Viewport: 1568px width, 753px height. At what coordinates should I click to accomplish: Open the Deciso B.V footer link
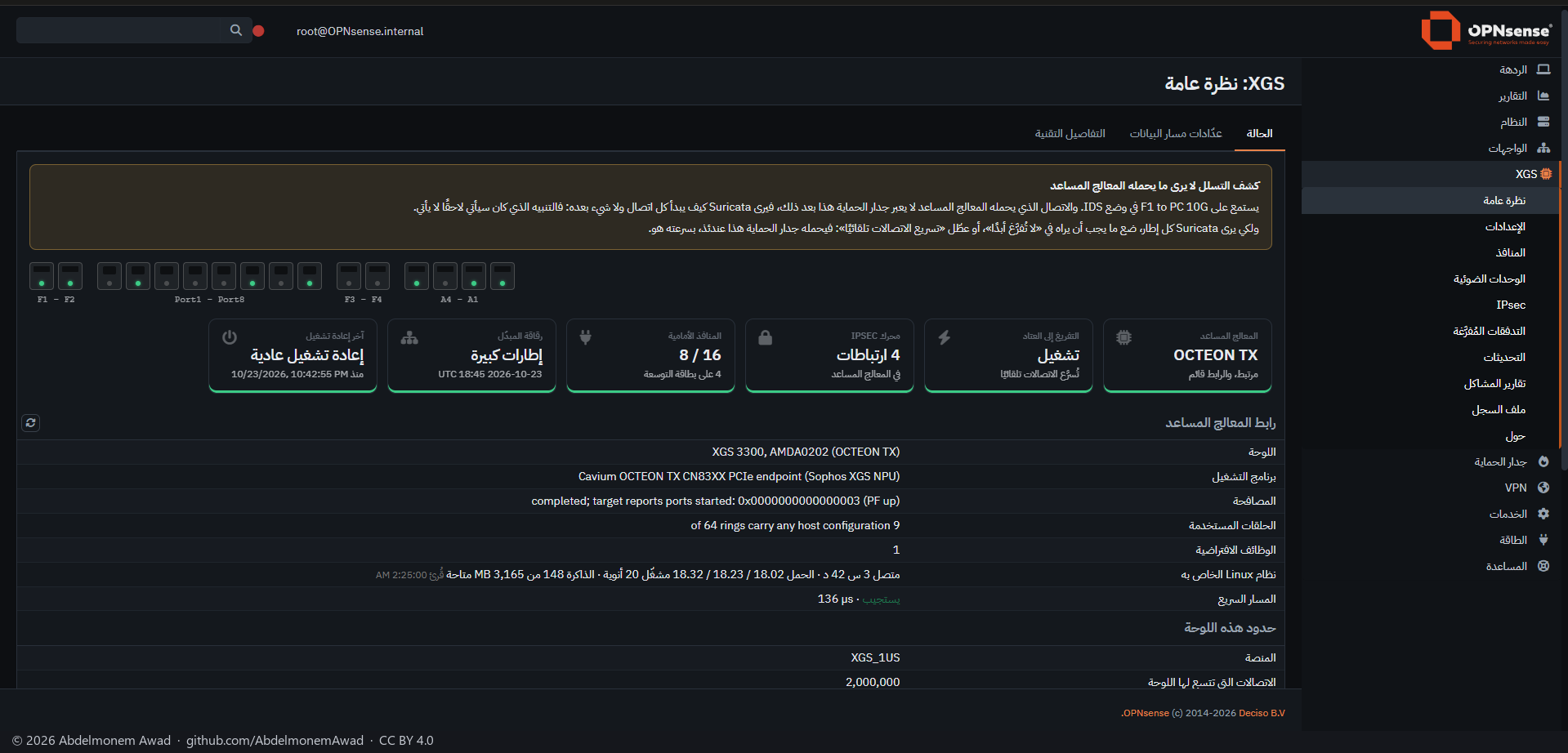point(1262,713)
